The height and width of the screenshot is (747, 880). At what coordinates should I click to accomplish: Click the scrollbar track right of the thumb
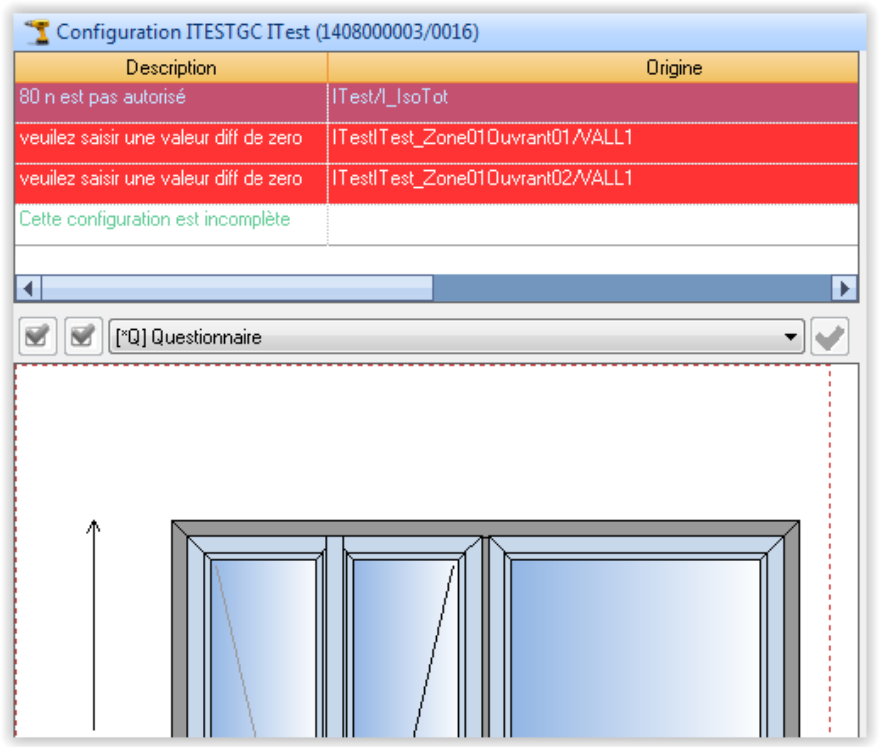click(x=630, y=288)
